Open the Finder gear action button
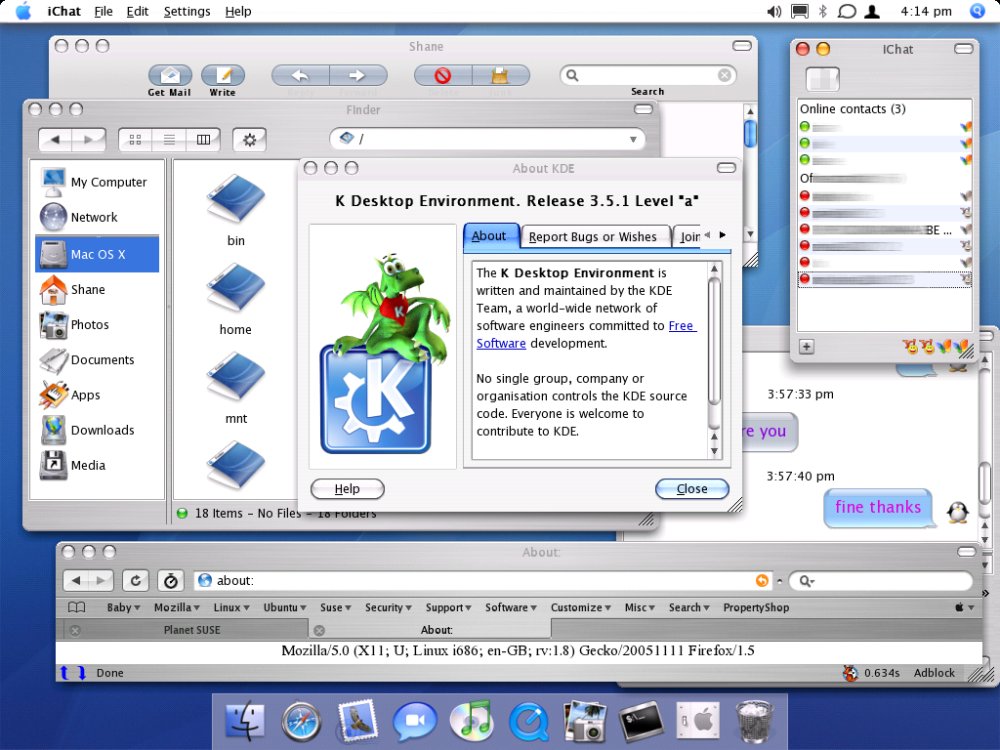Viewport: 1000px width, 750px height. tap(249, 139)
